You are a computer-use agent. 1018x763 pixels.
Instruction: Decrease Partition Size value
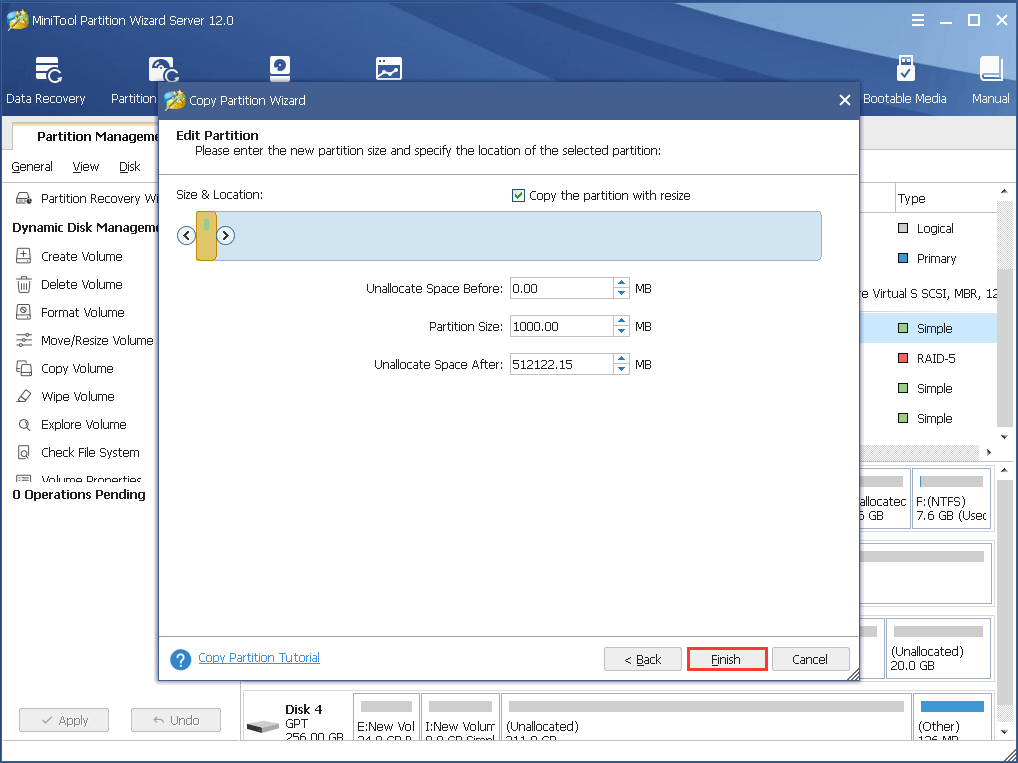pos(621,331)
